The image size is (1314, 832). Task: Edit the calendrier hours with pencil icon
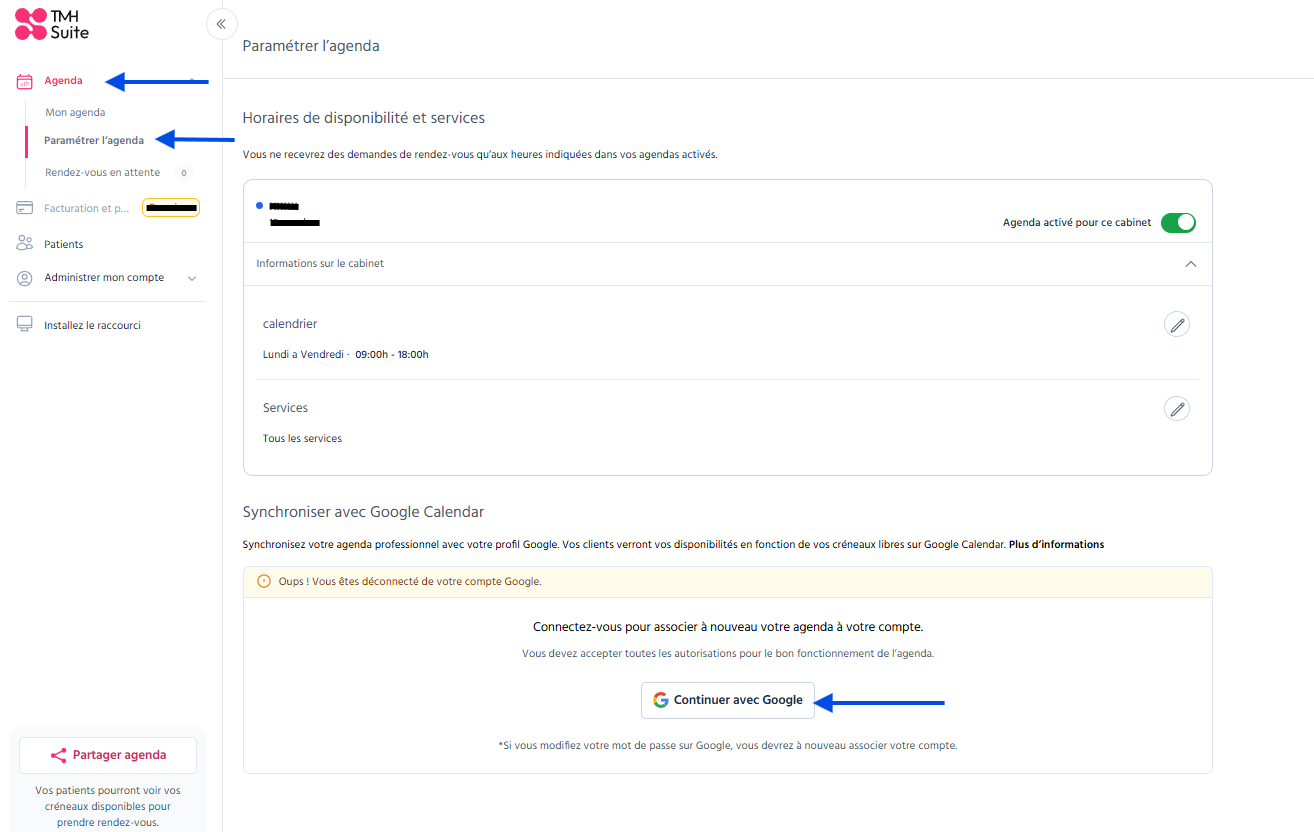tap(1177, 324)
